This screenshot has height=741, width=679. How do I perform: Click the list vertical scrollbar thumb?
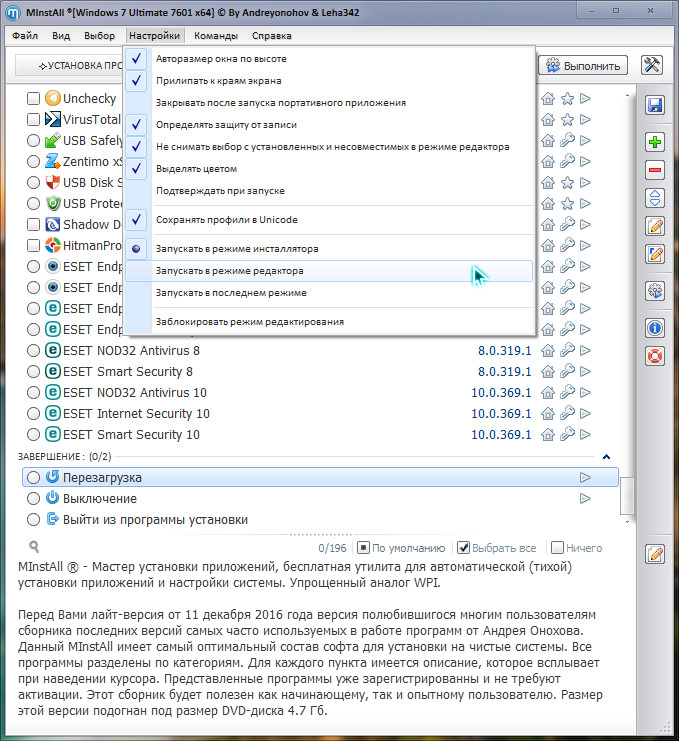click(627, 495)
